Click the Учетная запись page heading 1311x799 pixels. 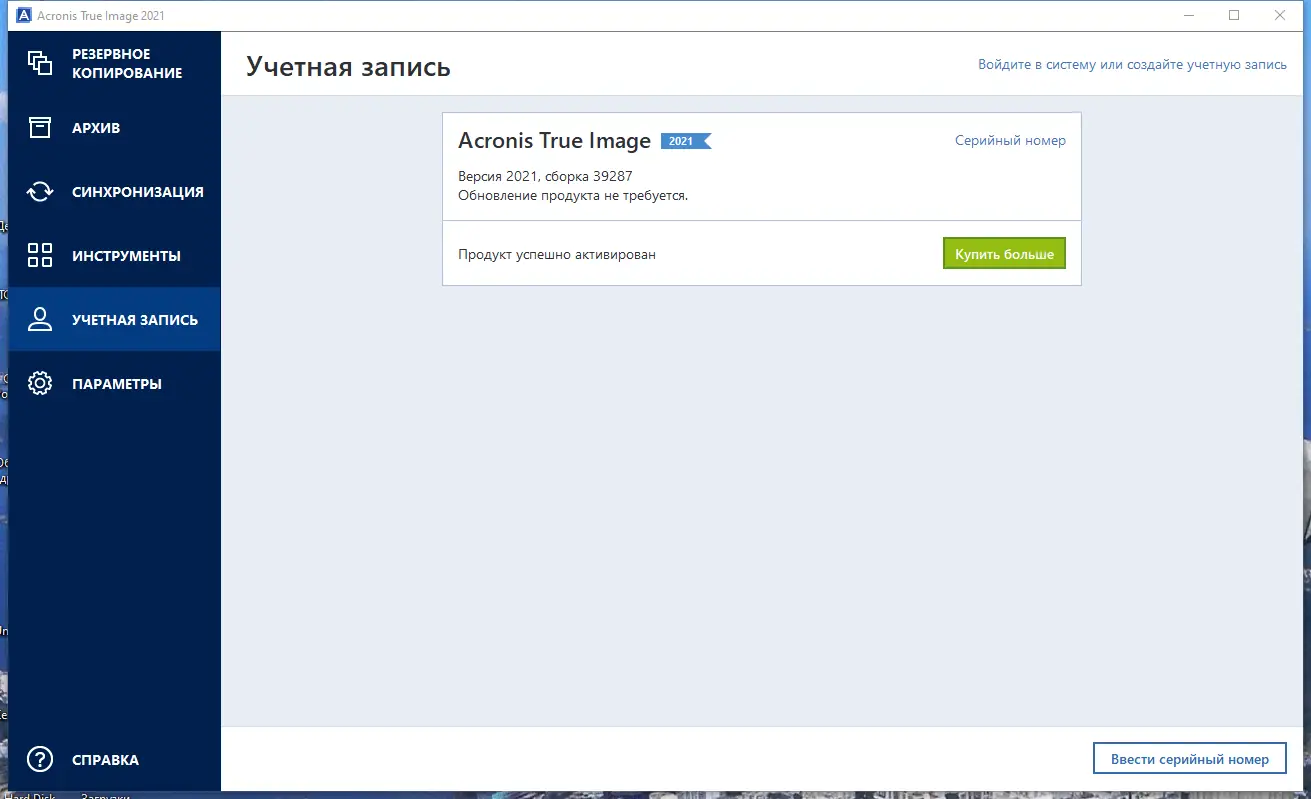[x=348, y=66]
